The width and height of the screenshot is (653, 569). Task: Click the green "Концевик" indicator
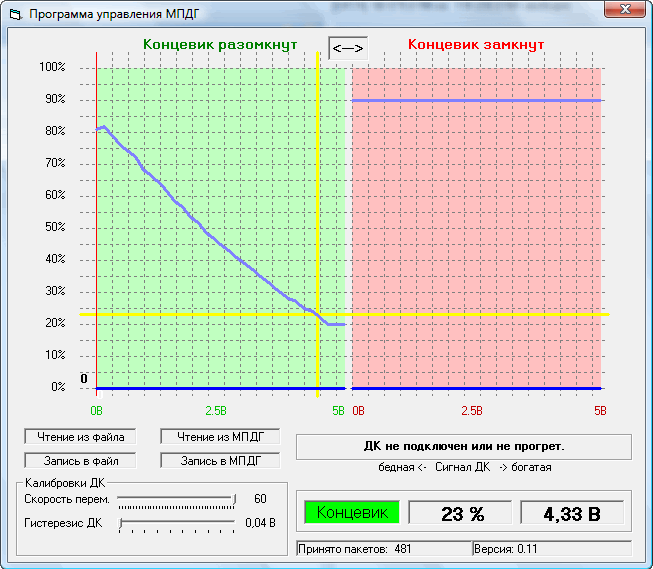pos(351,513)
